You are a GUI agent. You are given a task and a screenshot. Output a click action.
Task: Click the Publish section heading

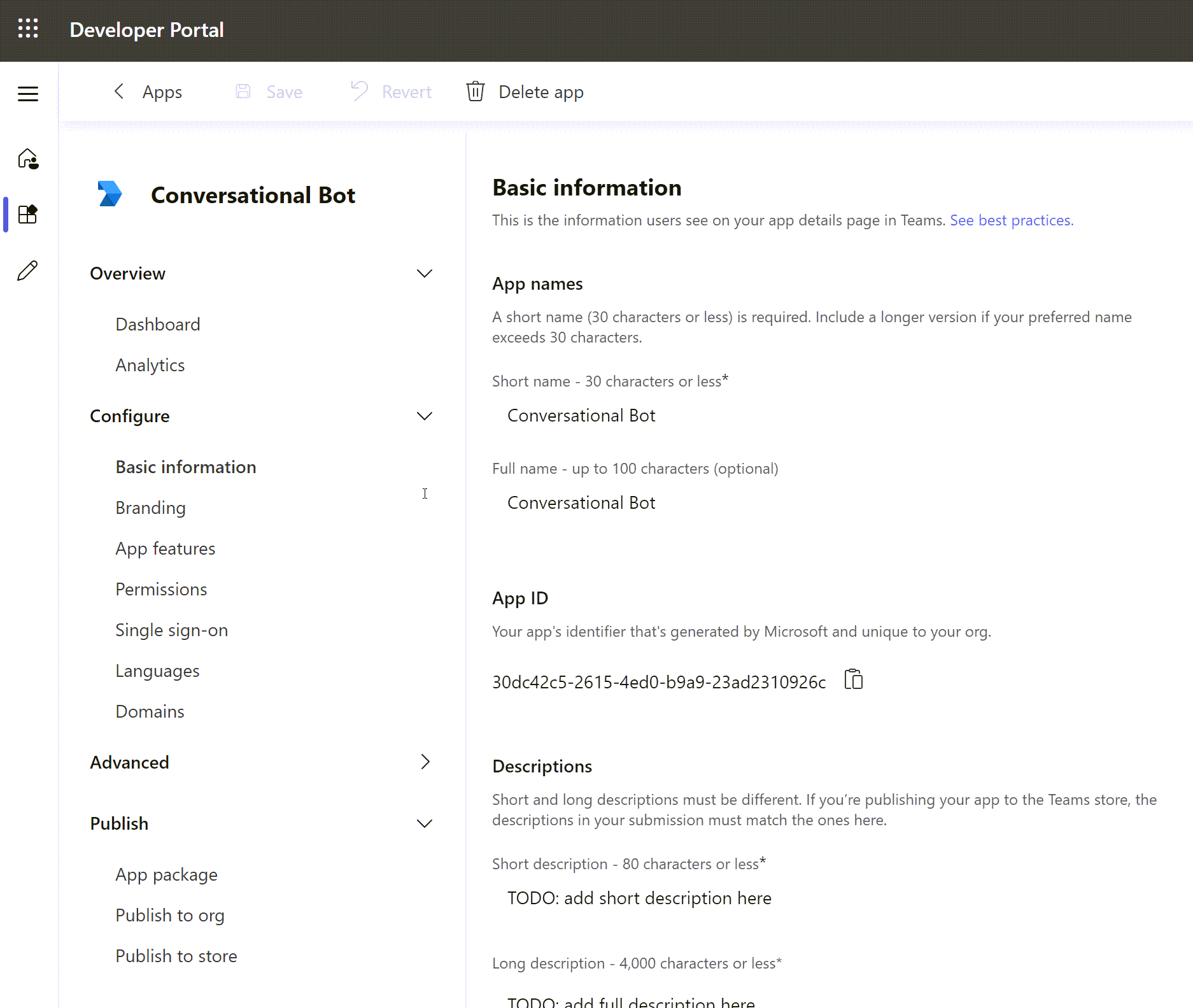[119, 823]
